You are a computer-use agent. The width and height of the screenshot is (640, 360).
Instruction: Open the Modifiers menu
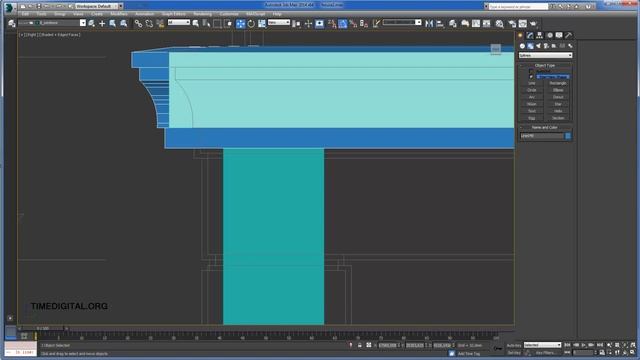[119, 14]
